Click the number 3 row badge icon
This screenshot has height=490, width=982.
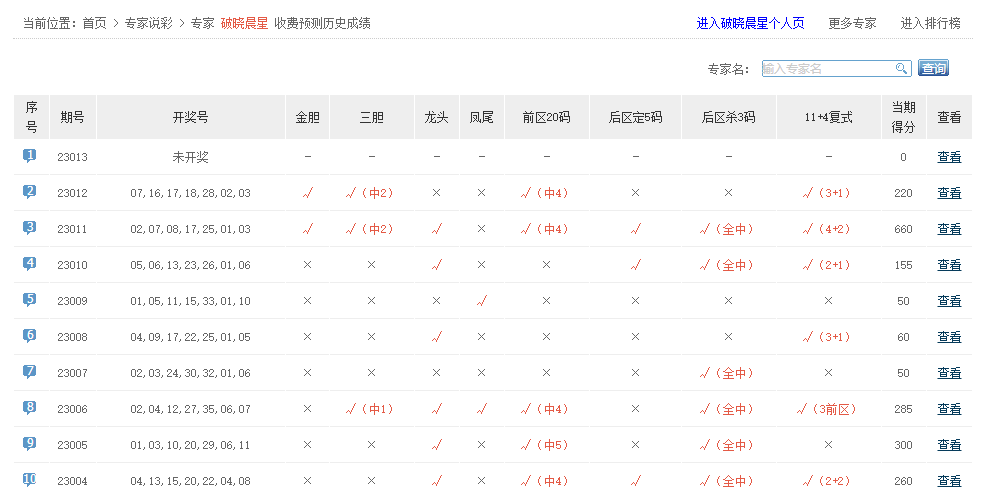[30, 228]
